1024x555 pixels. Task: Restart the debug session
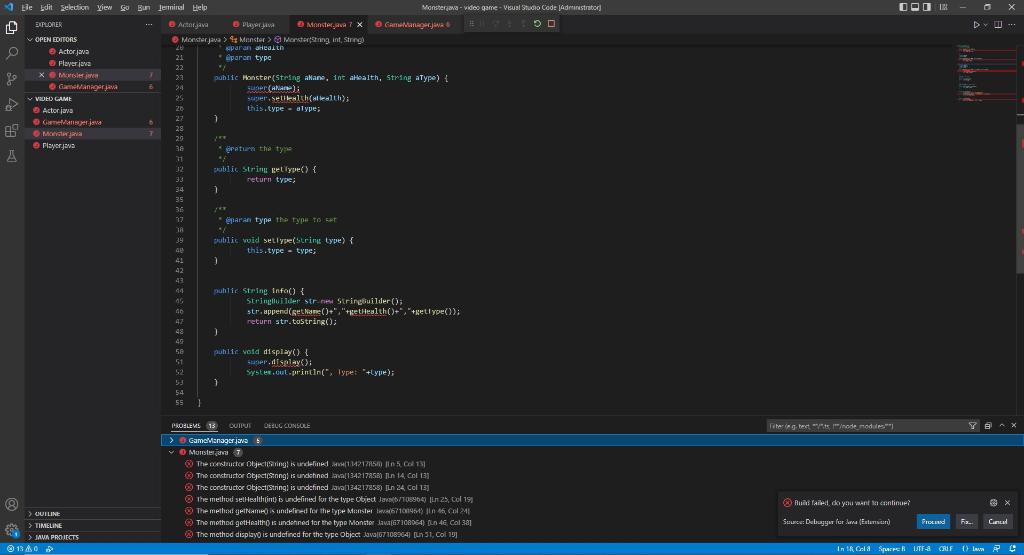click(x=537, y=23)
